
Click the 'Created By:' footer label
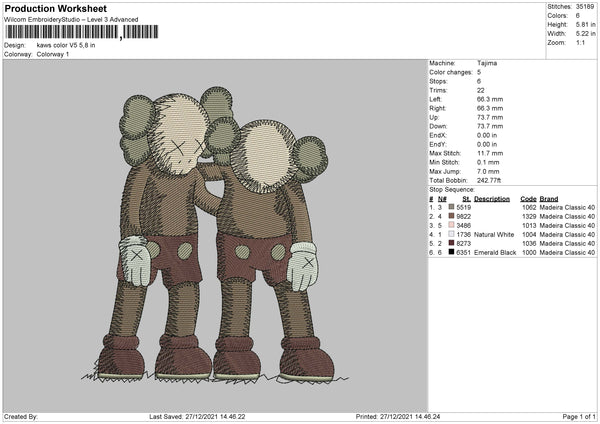(21, 417)
